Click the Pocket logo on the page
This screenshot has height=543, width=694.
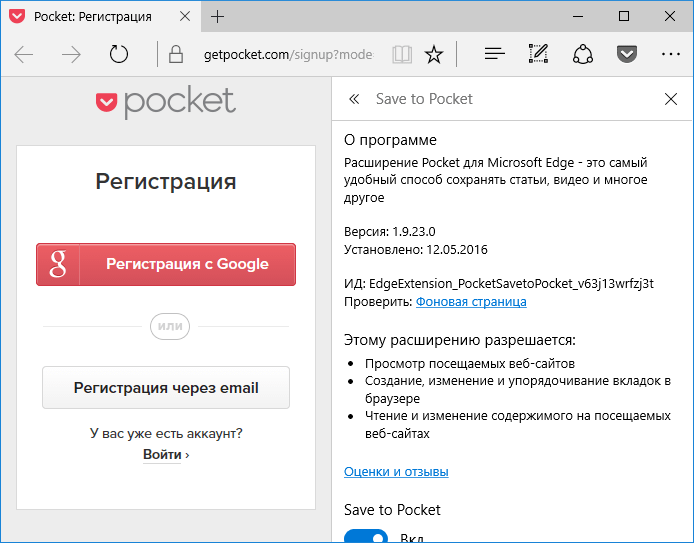[166, 102]
